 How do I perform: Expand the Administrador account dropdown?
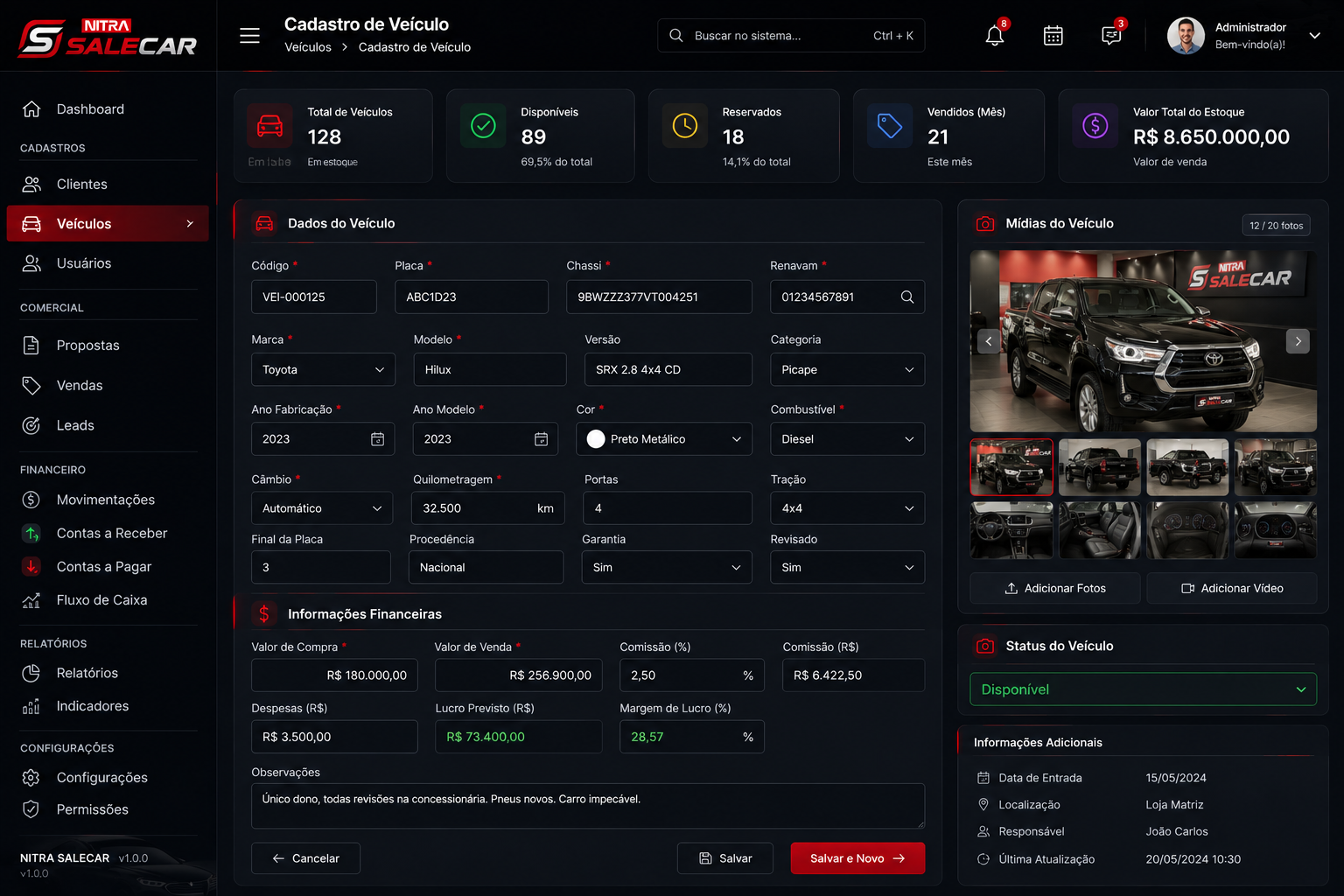click(1314, 36)
